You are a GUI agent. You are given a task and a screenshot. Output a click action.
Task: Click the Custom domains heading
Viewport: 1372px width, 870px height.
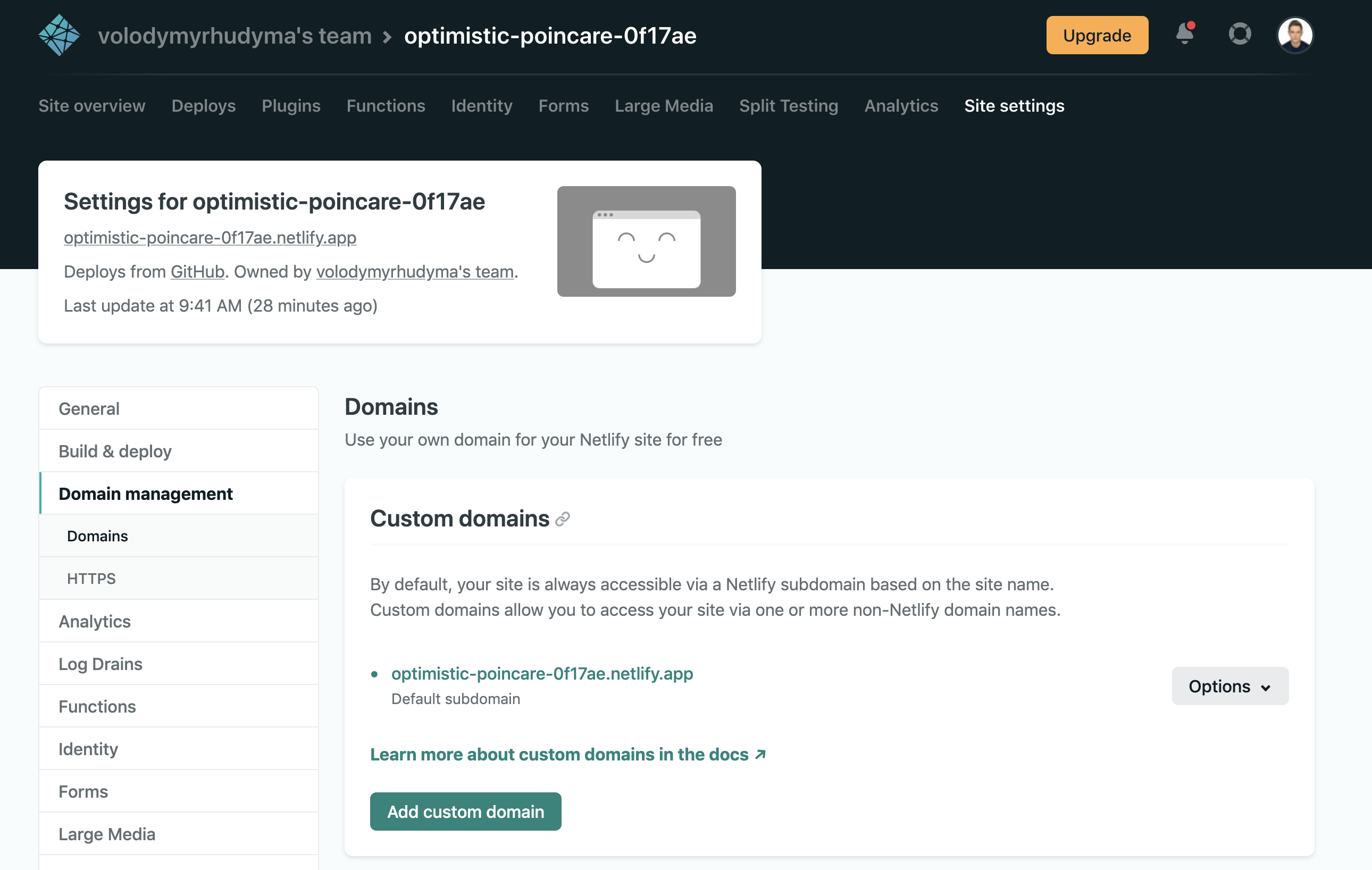(x=460, y=518)
